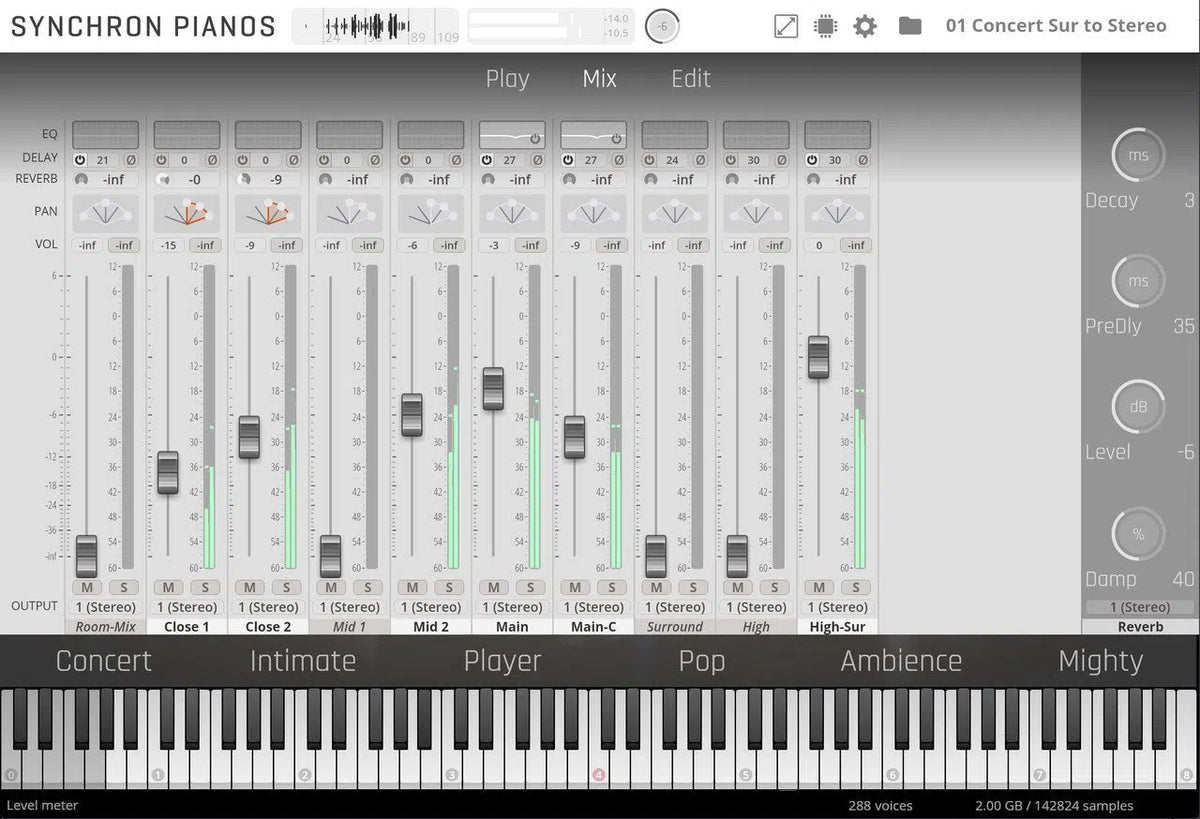Switch to the Edit tab
The image size is (1200, 819).
point(690,78)
